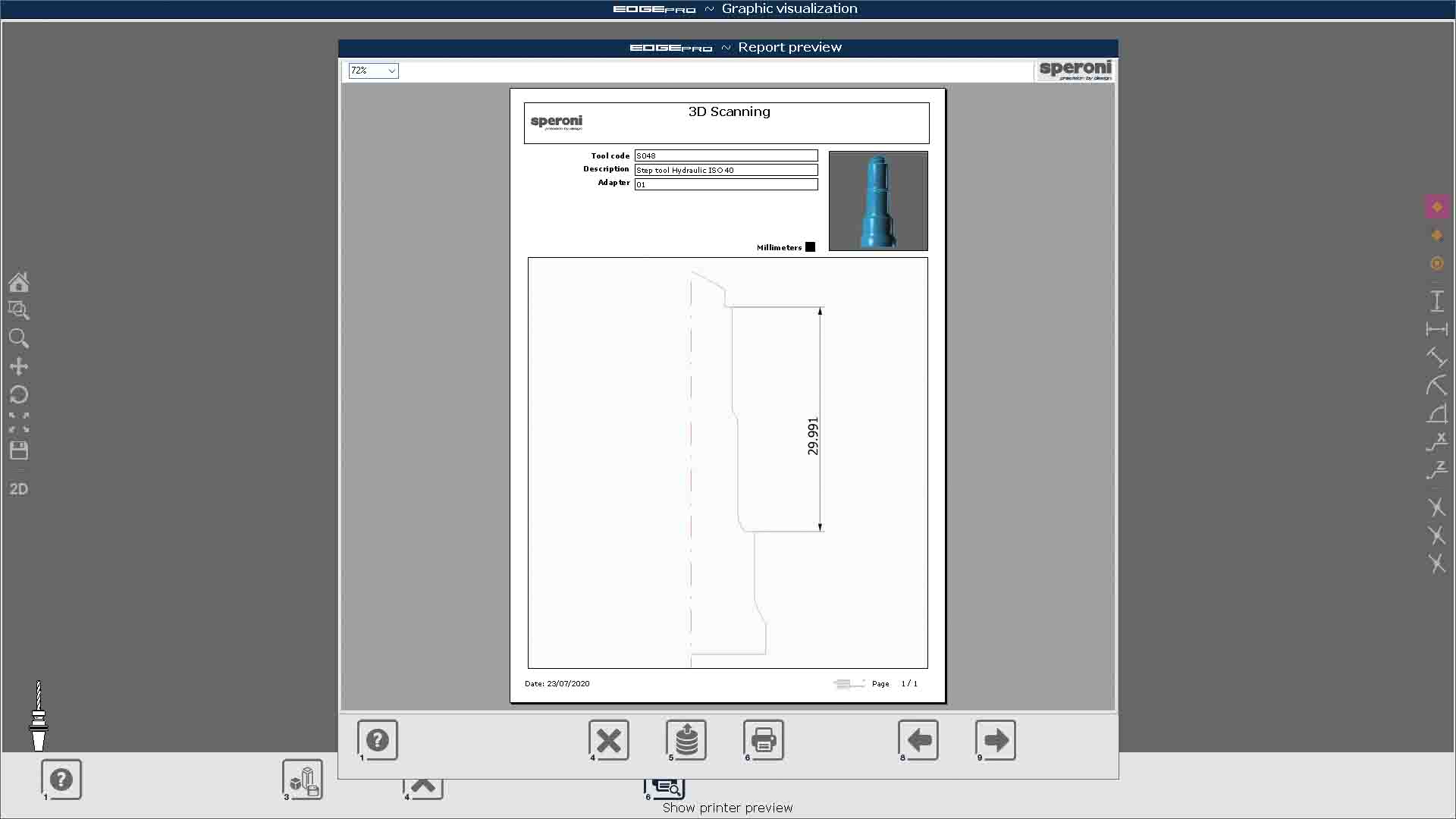Click the fit-to-screen arrows icon

(19, 422)
